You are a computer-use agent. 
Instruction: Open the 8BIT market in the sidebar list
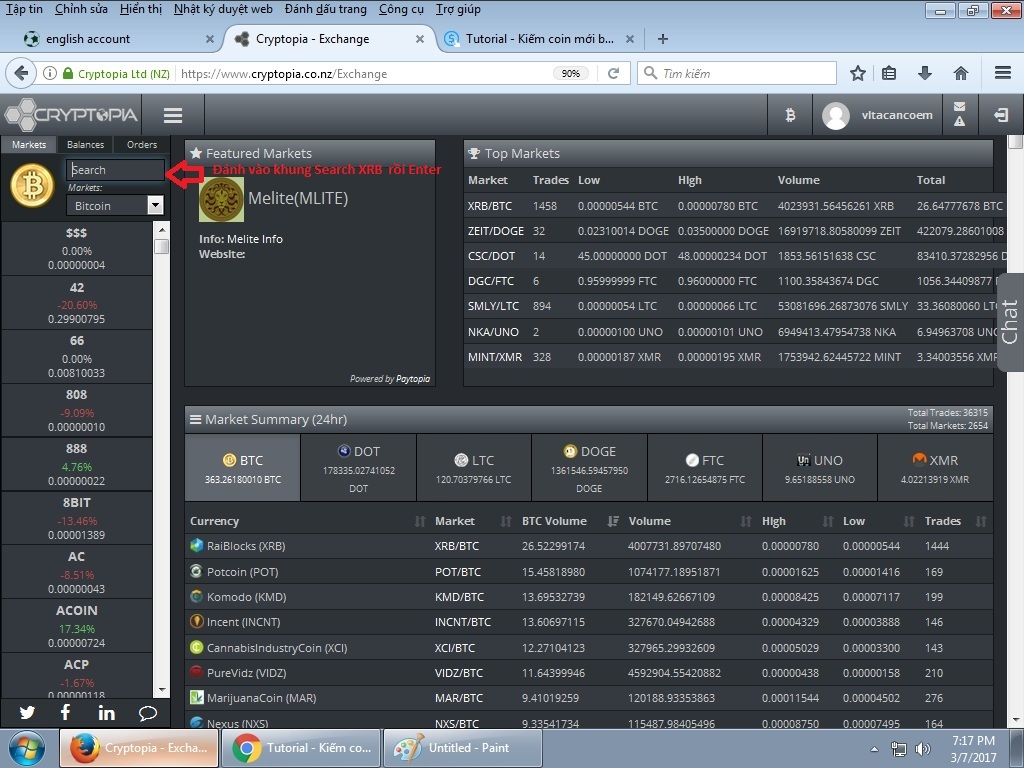pyautogui.click(x=76, y=518)
